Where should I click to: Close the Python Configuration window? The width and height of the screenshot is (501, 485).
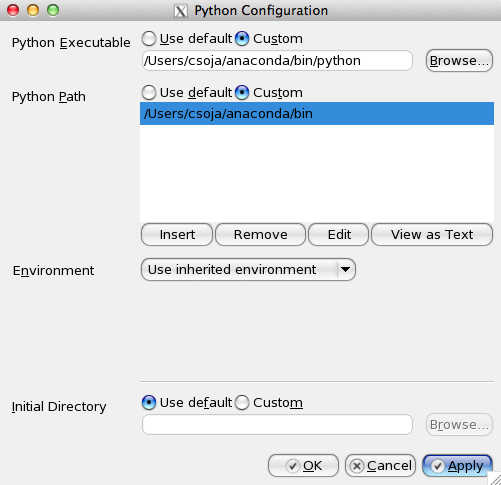coord(13,10)
